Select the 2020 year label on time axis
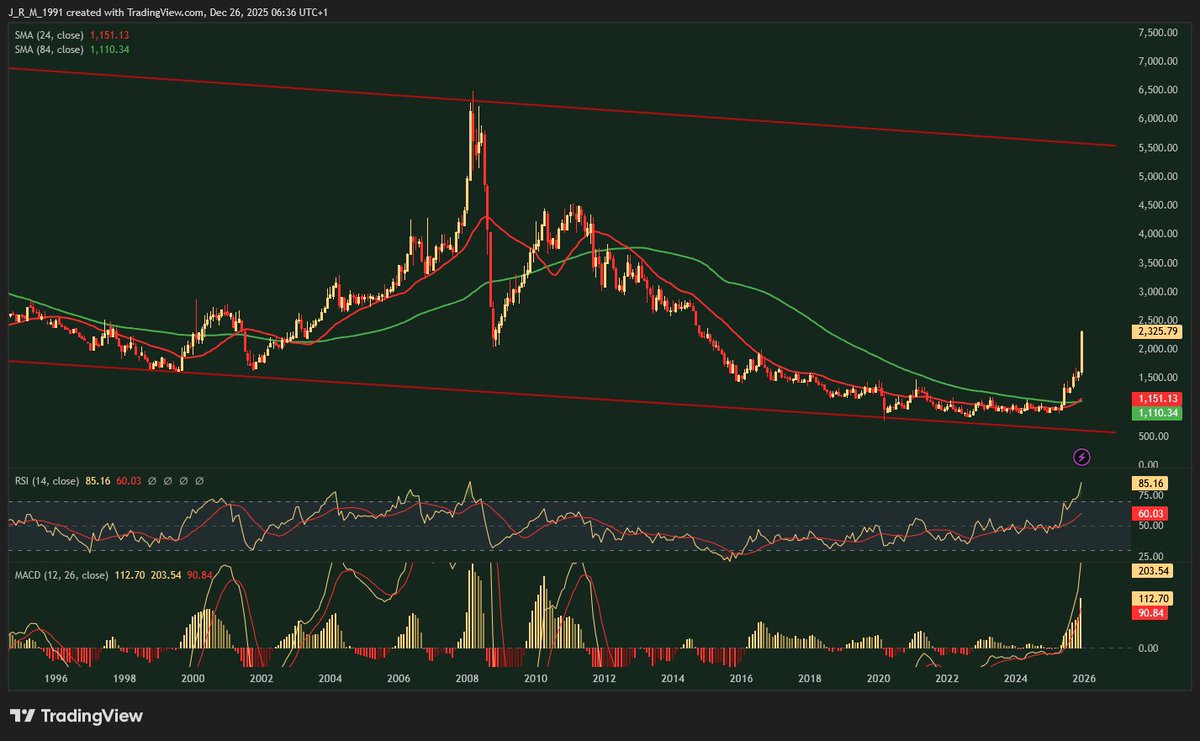The width and height of the screenshot is (1200, 741). [878, 678]
